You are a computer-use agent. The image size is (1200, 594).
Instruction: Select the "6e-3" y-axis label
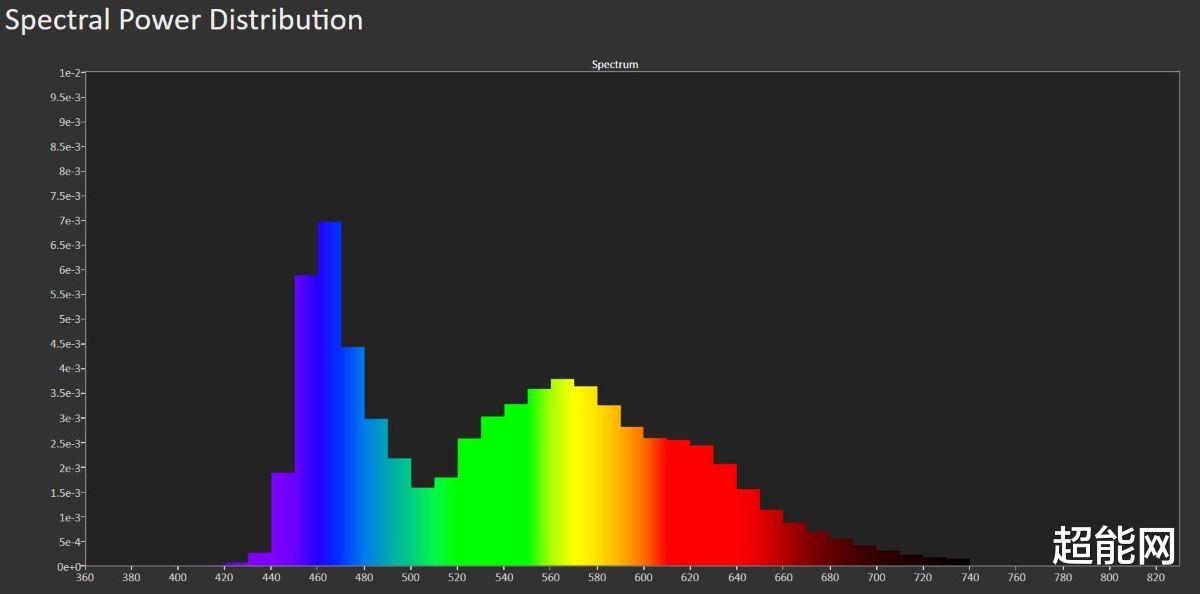click(x=69, y=270)
